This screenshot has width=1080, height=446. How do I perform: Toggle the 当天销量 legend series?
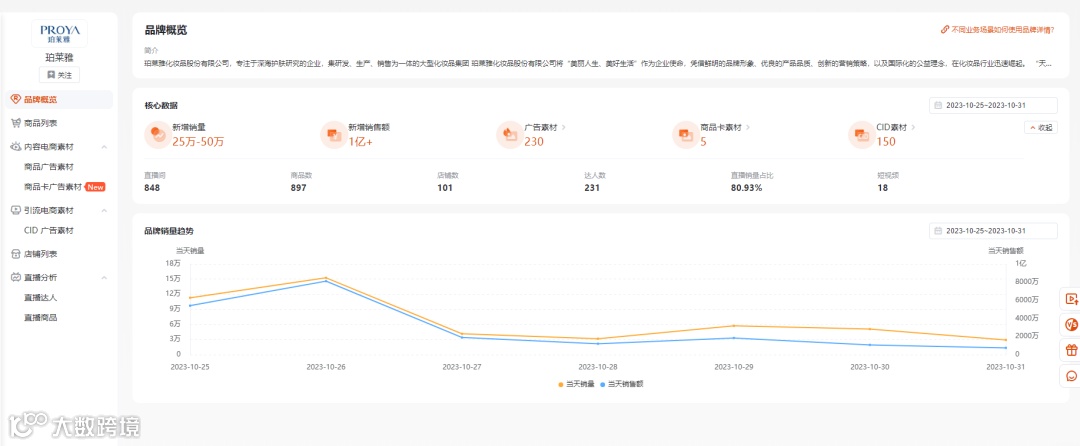click(x=576, y=384)
